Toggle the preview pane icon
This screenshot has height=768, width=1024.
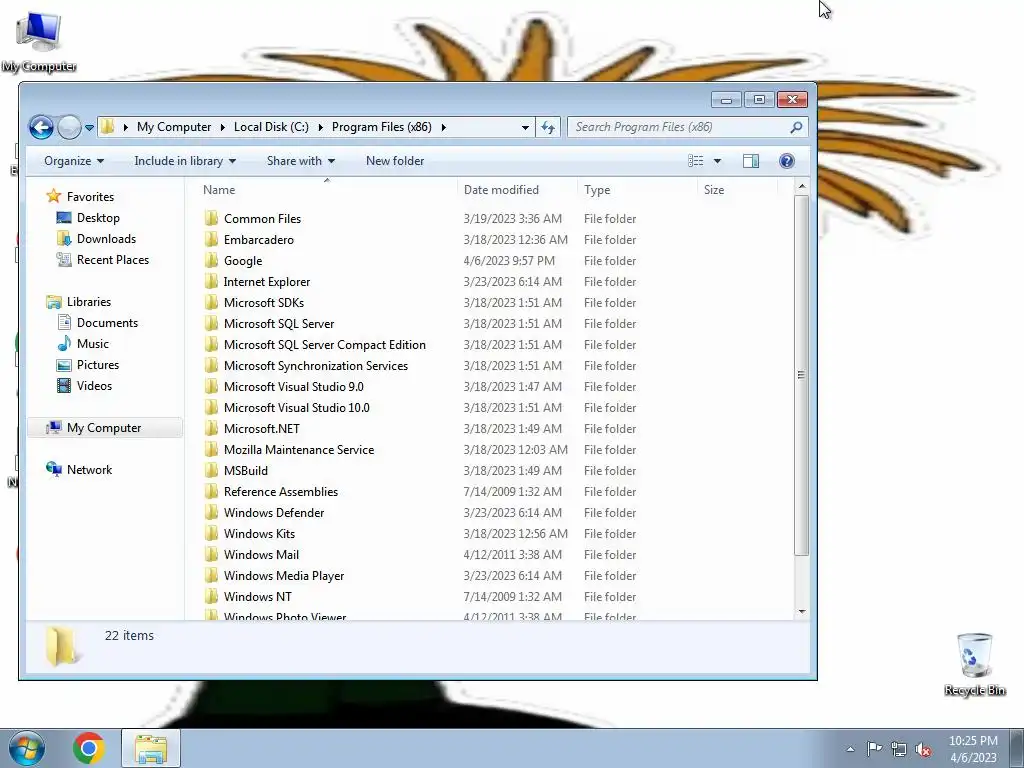[751, 161]
